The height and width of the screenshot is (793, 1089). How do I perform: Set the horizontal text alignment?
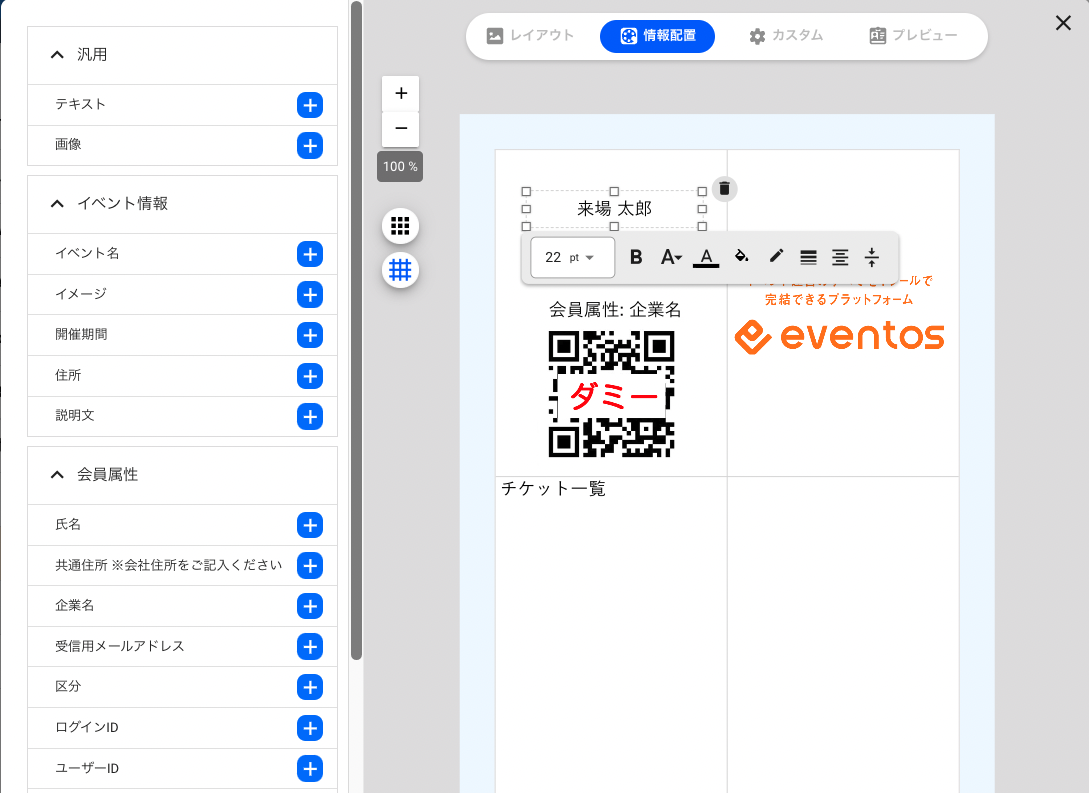coord(808,258)
